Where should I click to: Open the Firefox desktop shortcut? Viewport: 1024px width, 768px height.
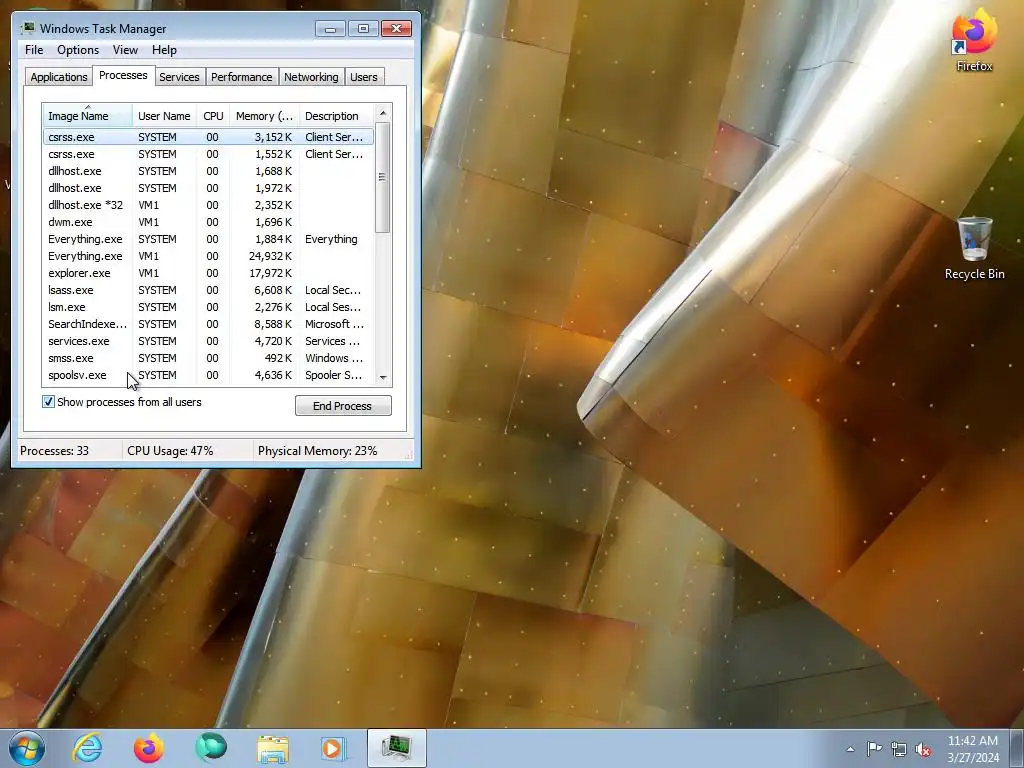click(x=974, y=39)
